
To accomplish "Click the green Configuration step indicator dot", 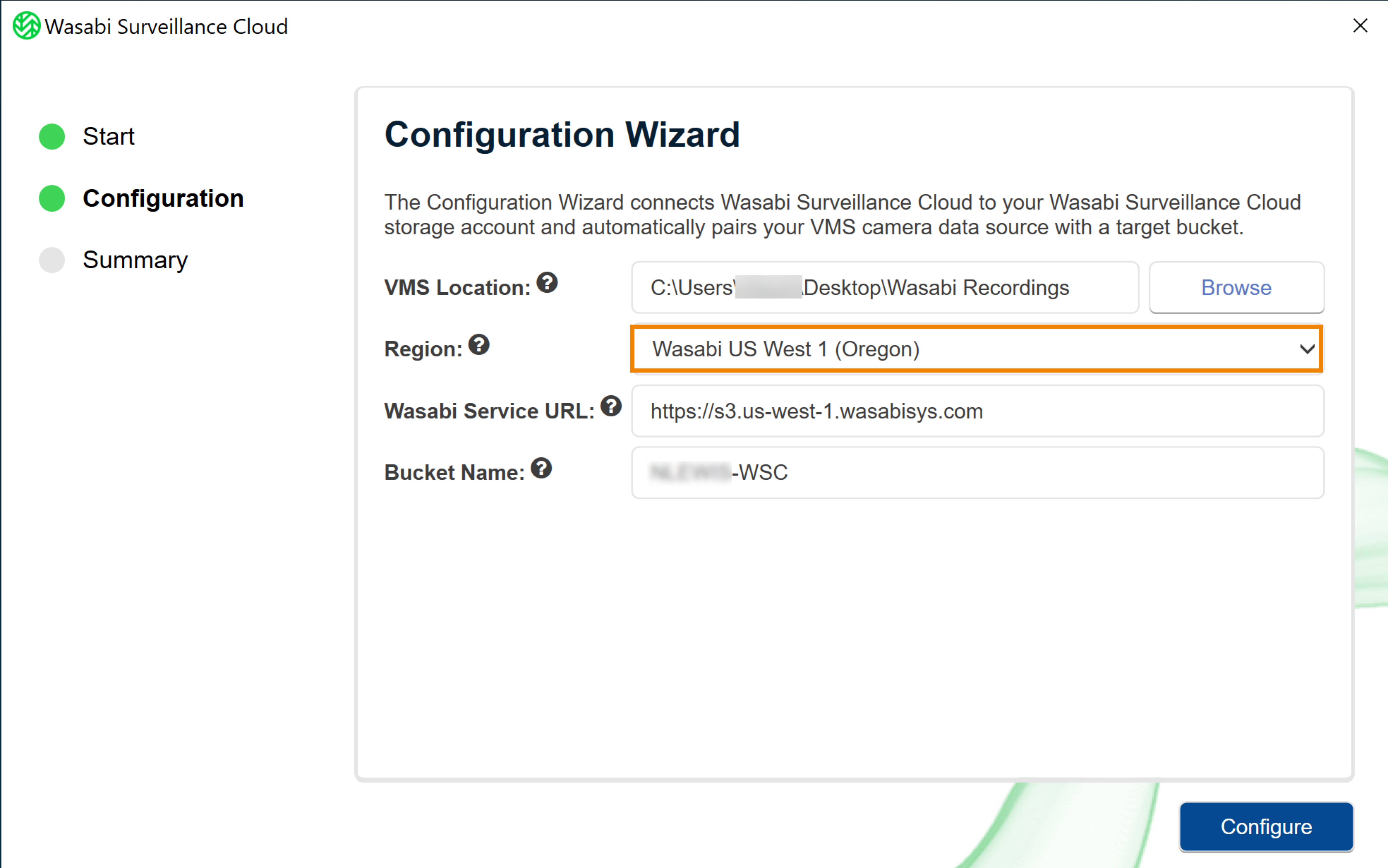I will (x=52, y=199).
